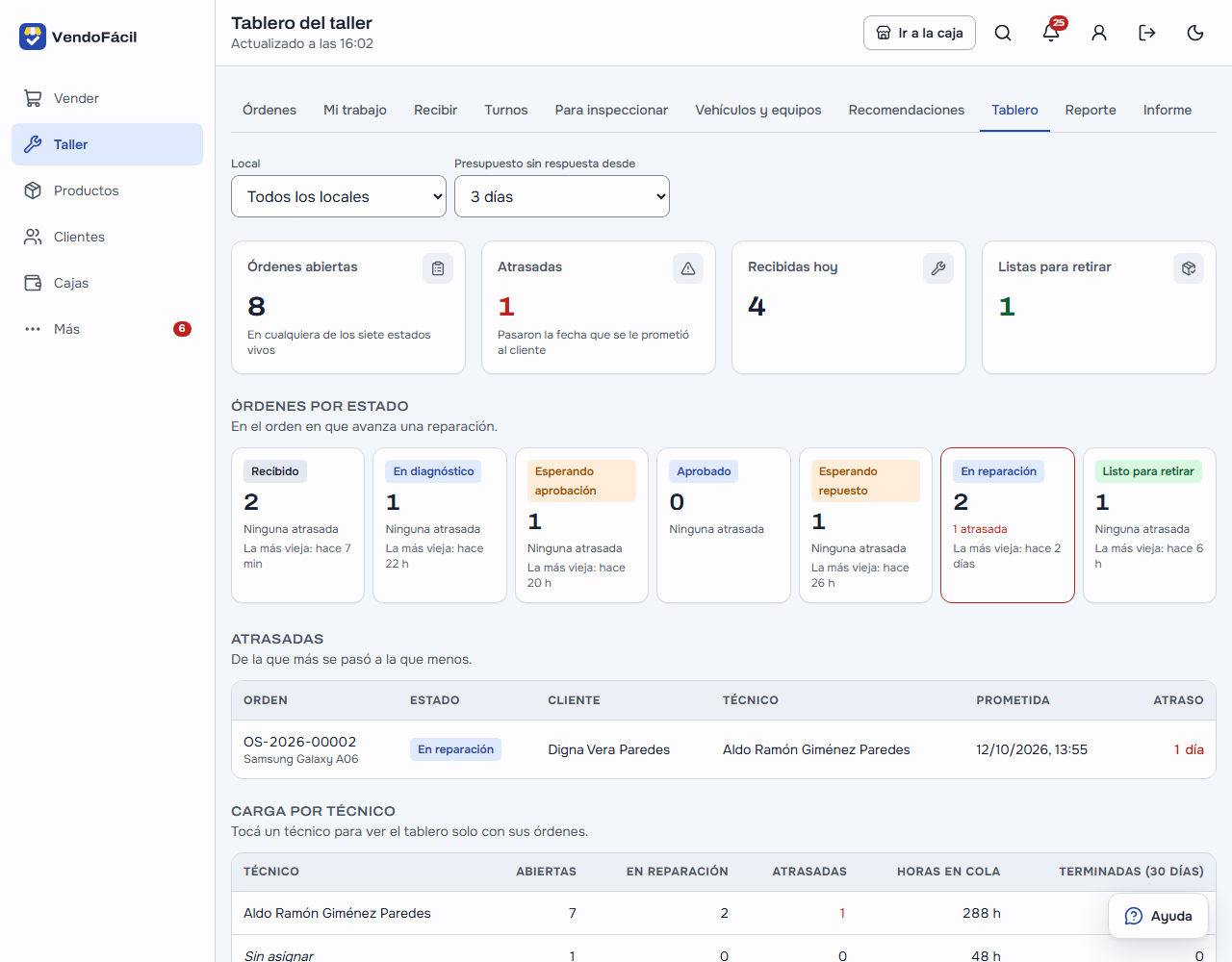Open the search magnifier icon
This screenshot has height=962, width=1232.
coord(1003,33)
